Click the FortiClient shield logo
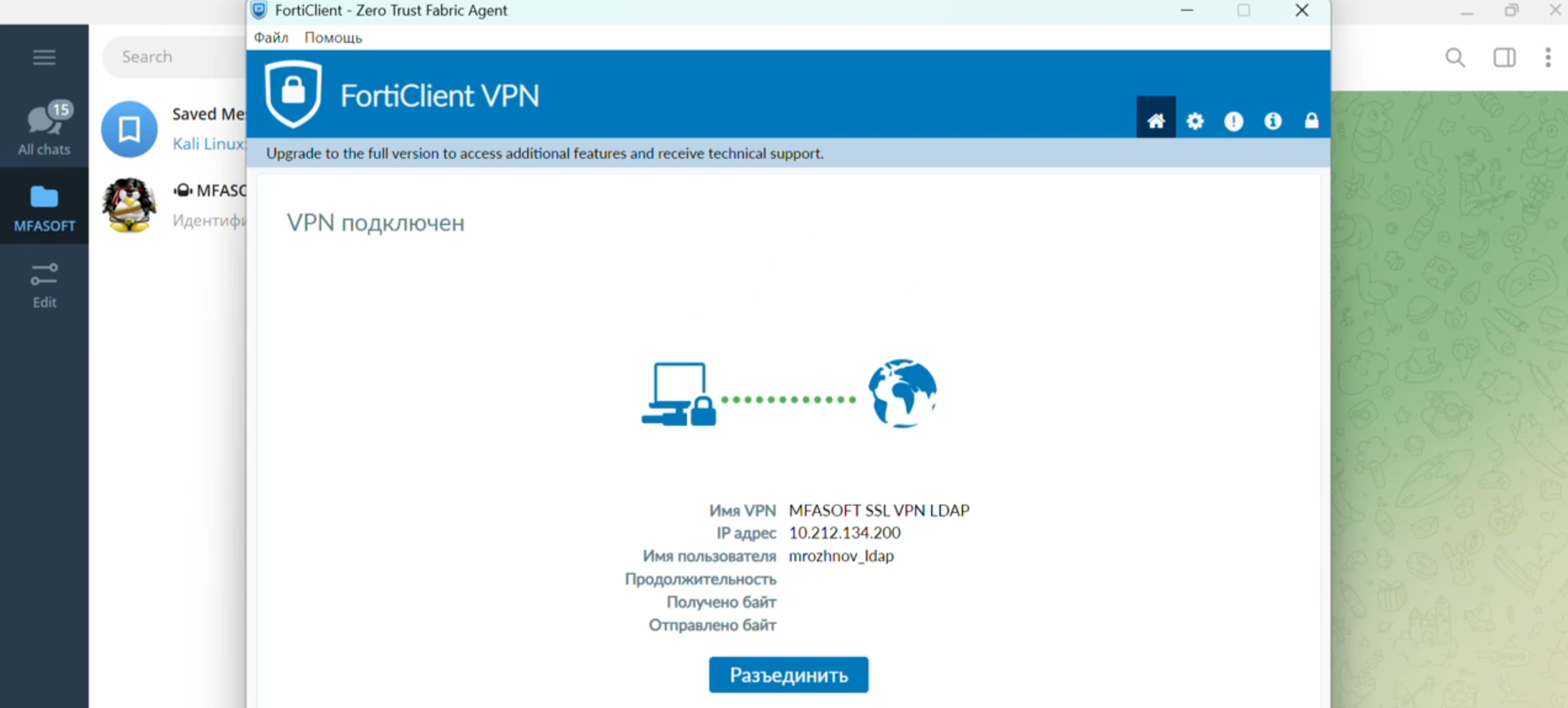 tap(293, 94)
